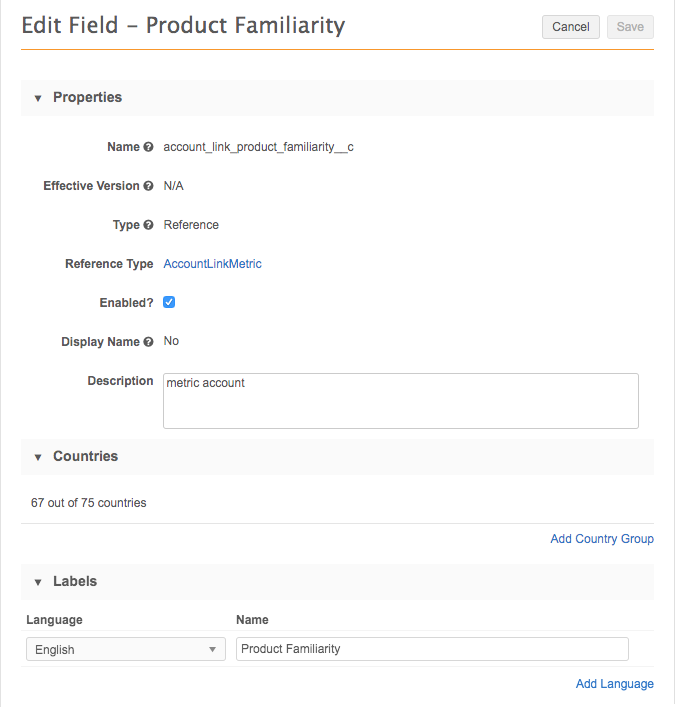The width and height of the screenshot is (675, 707).
Task: Uncheck the Enabled? checkbox
Action: 170,302
